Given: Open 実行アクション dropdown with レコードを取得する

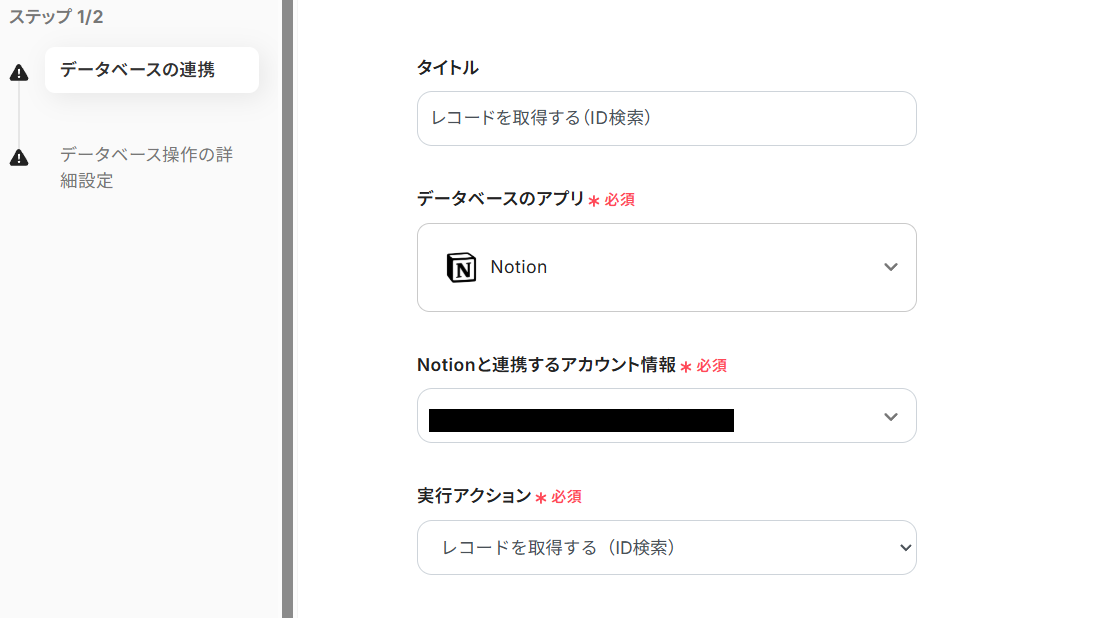Looking at the screenshot, I should click(x=666, y=547).
